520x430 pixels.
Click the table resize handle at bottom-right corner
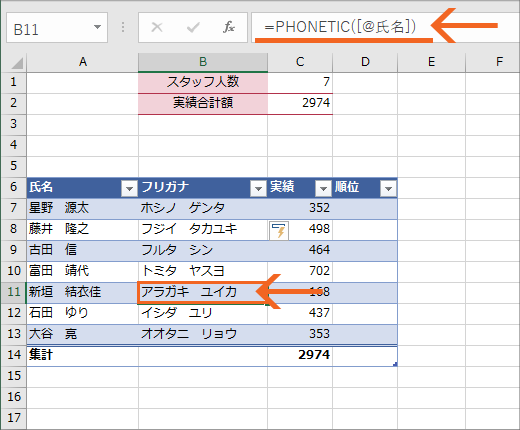tap(395, 364)
